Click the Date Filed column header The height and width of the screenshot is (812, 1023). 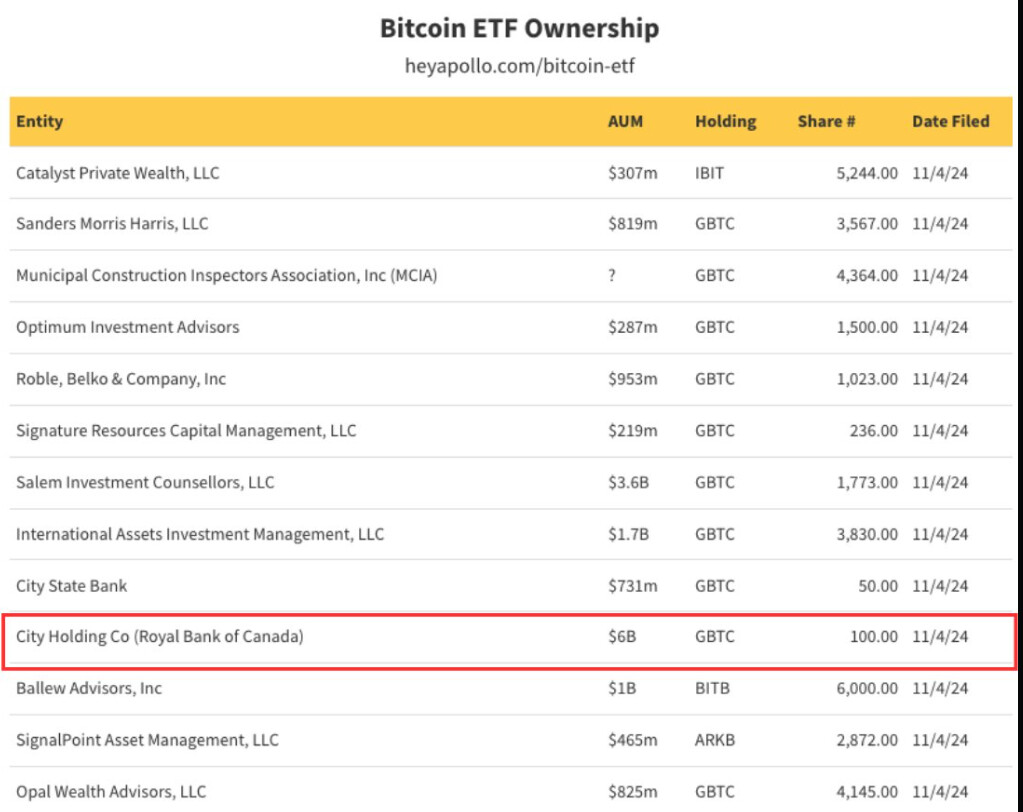950,121
